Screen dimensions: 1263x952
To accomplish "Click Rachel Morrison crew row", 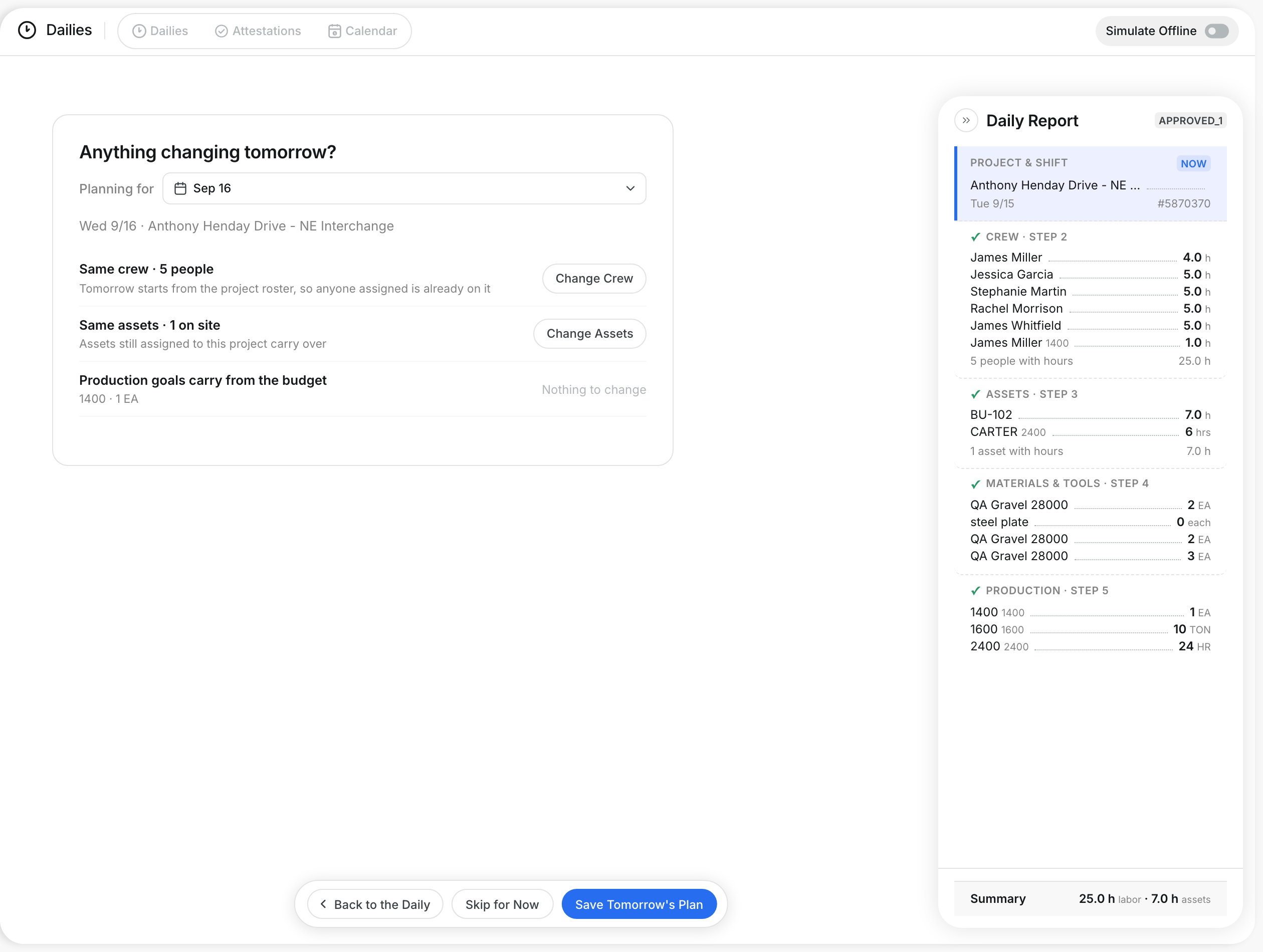I will coord(1090,309).
